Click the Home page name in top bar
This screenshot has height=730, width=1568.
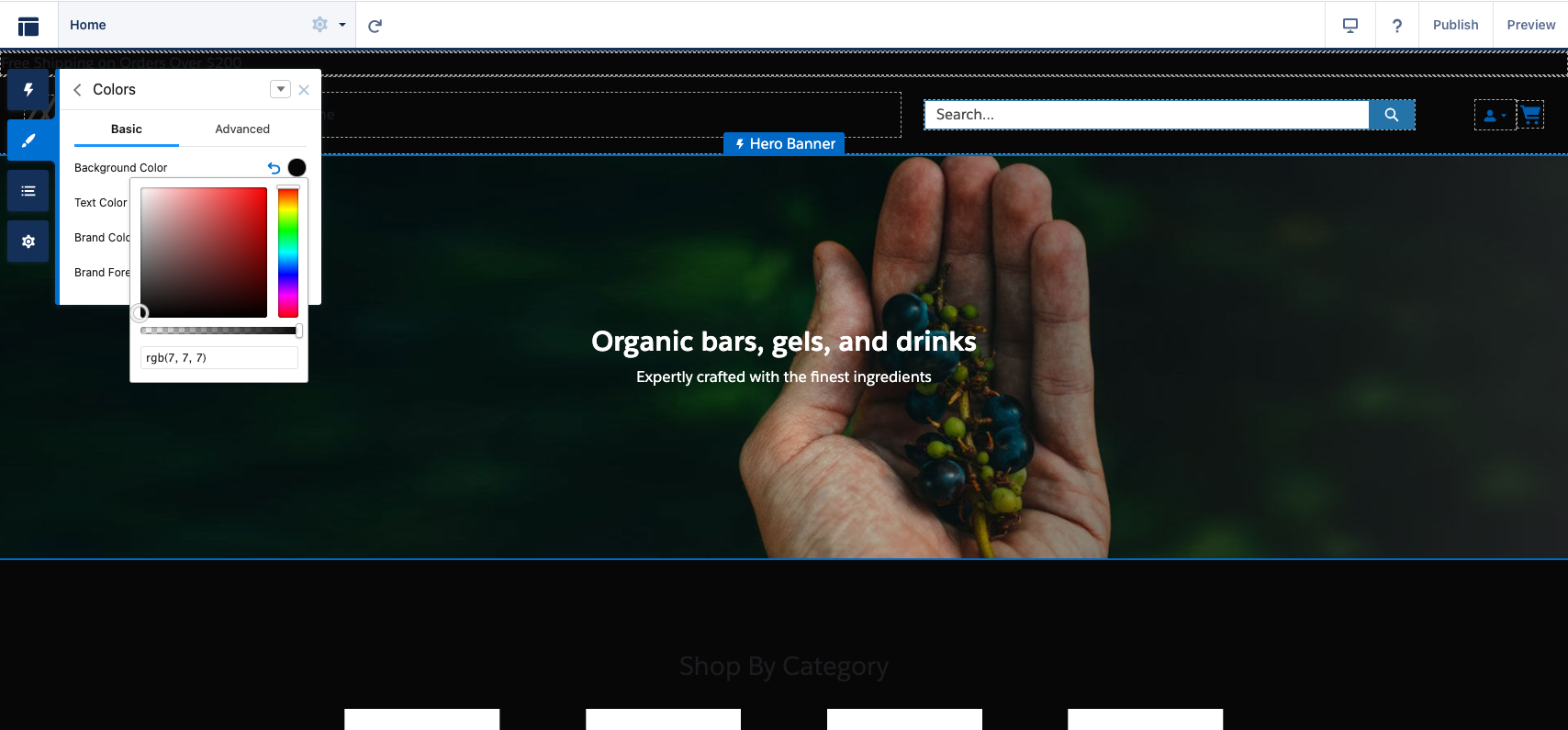coord(88,25)
